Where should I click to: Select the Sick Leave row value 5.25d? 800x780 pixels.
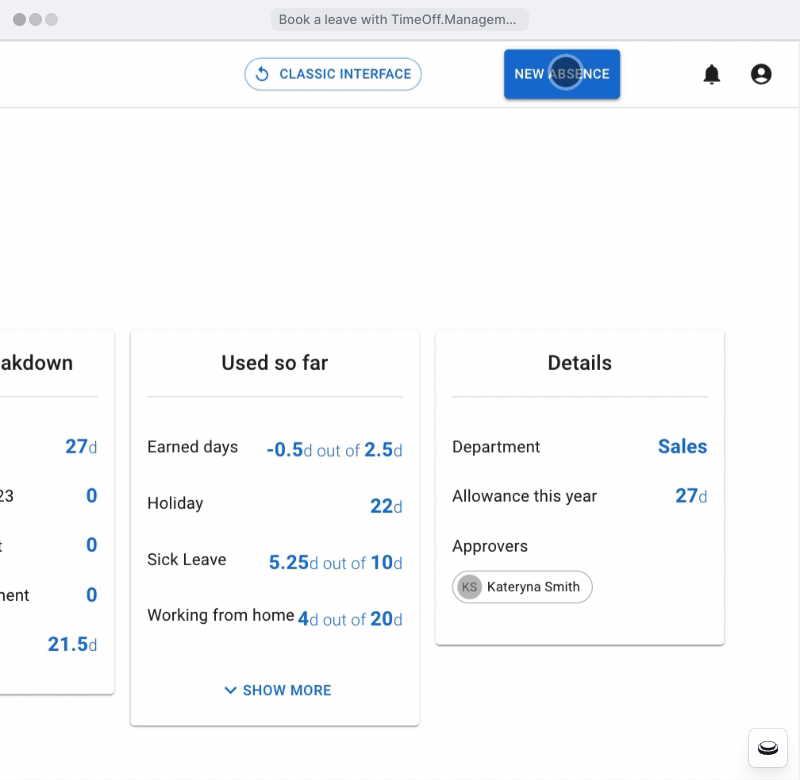(296, 562)
